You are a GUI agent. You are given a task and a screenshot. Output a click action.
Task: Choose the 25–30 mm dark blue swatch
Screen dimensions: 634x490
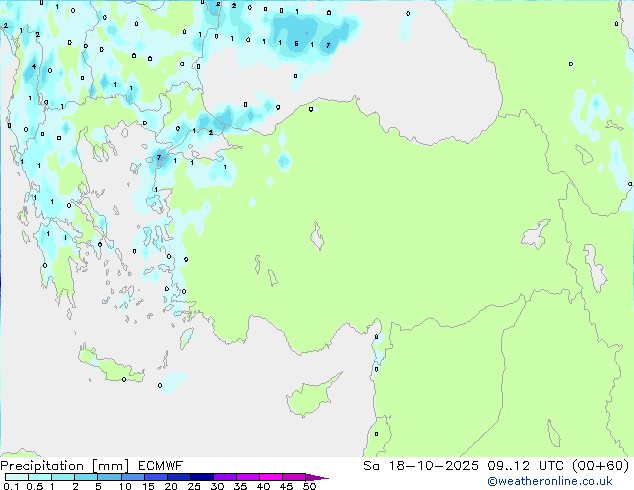201,477
